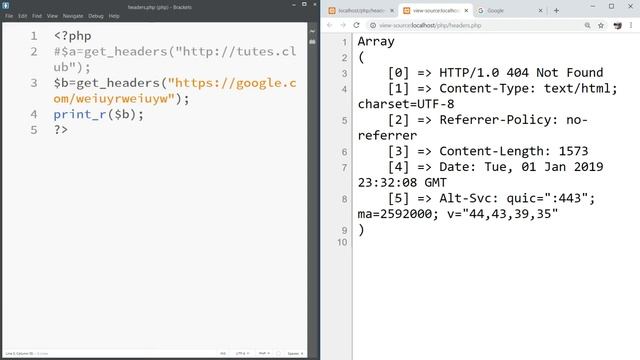Viewport: 640px width, 360px height.
Task: Switch to the localhost/php/headers browser tab
Action: [361, 11]
